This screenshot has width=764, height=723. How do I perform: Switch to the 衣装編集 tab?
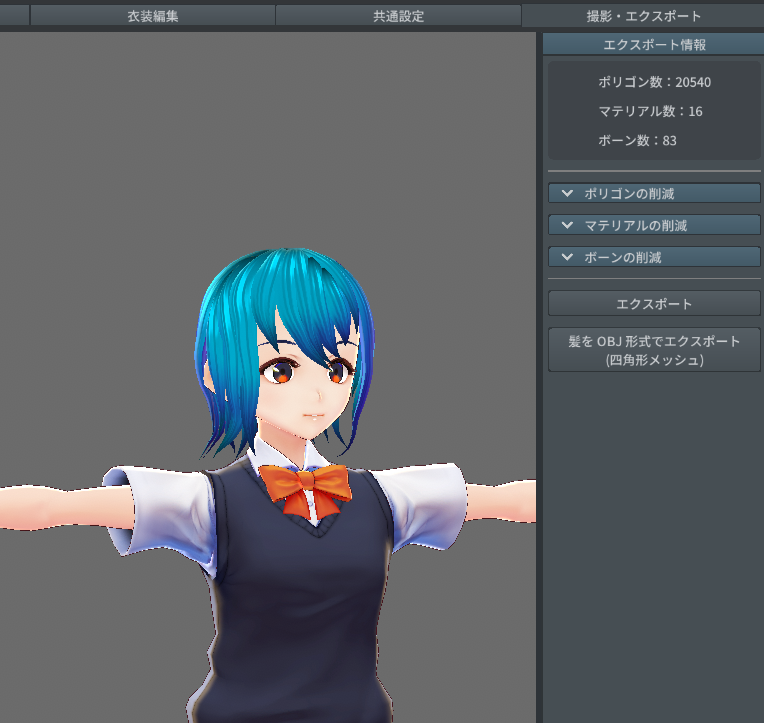point(153,16)
